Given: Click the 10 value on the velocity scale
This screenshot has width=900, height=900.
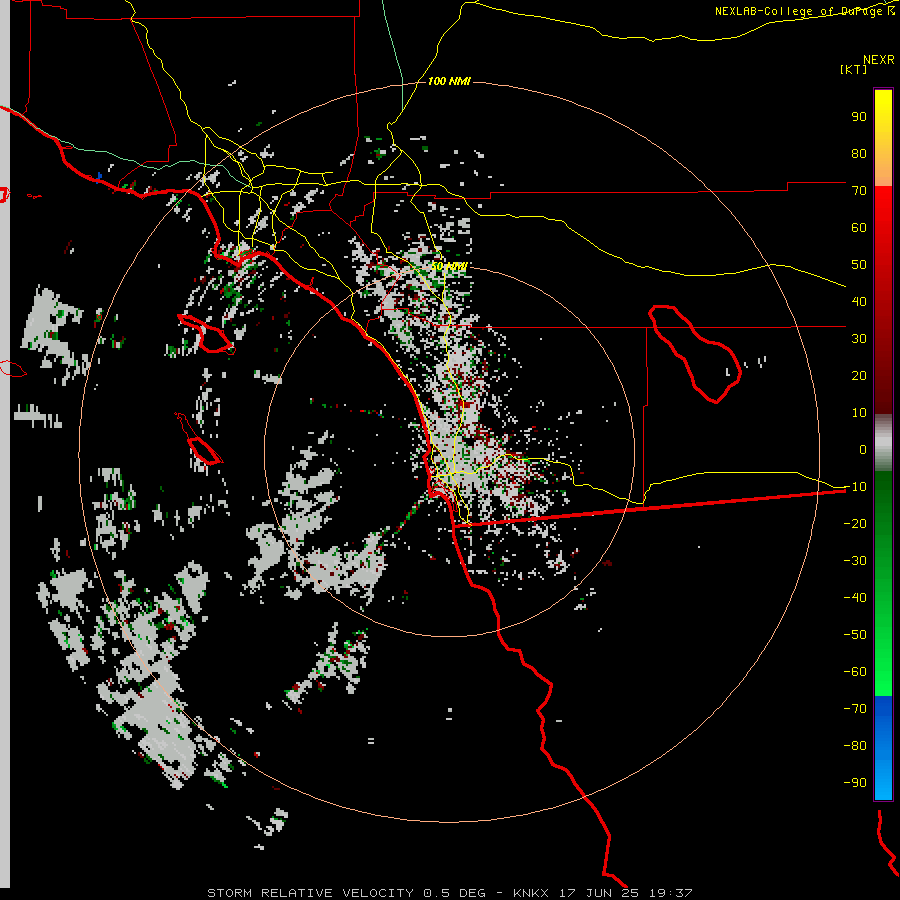Looking at the screenshot, I should point(859,413).
